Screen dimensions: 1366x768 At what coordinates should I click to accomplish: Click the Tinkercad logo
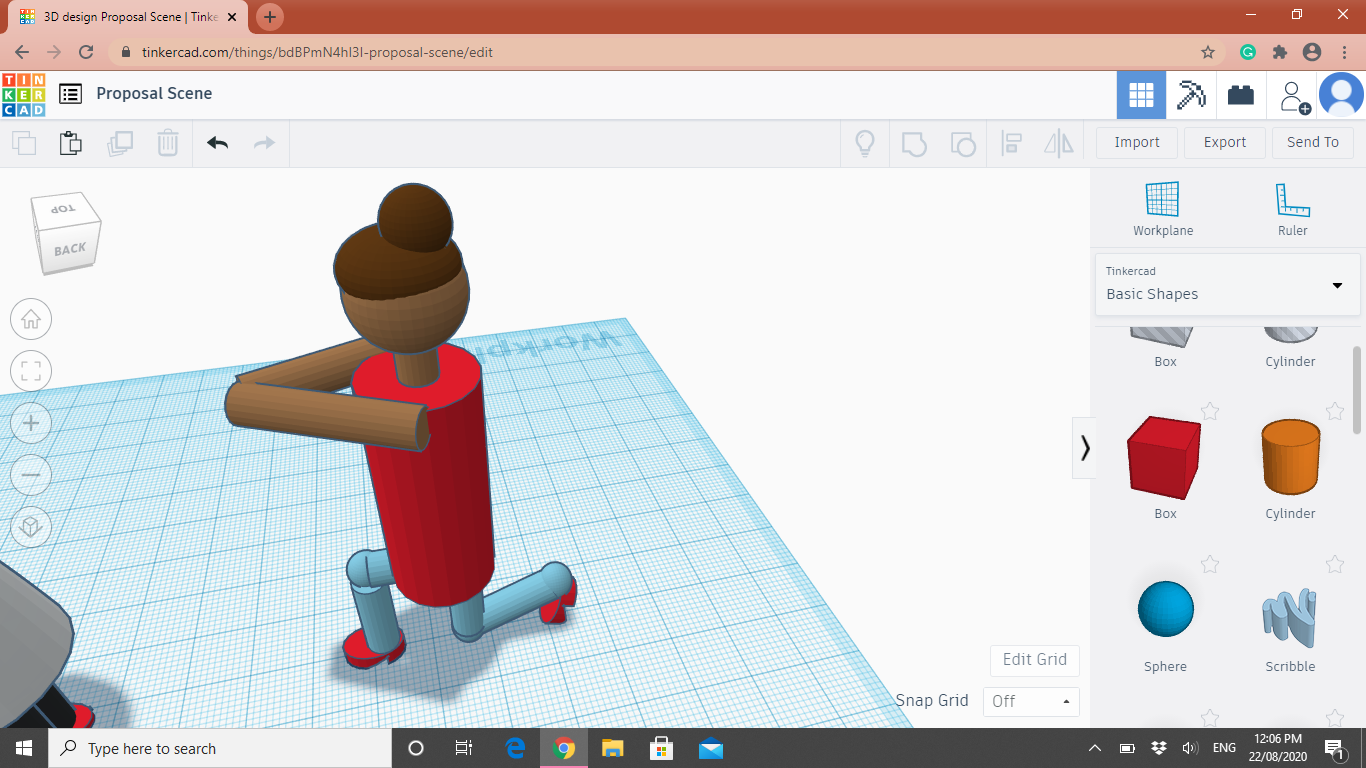coord(23,94)
